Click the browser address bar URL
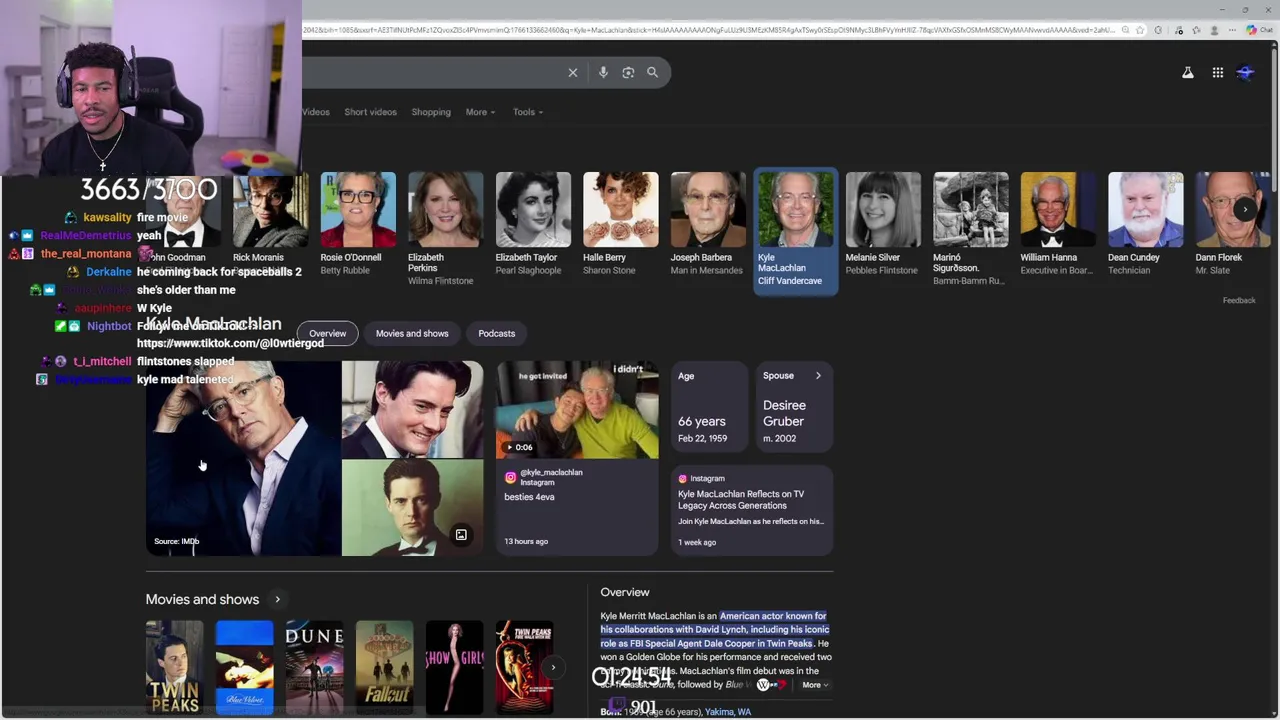1280x720 pixels. tap(708, 30)
